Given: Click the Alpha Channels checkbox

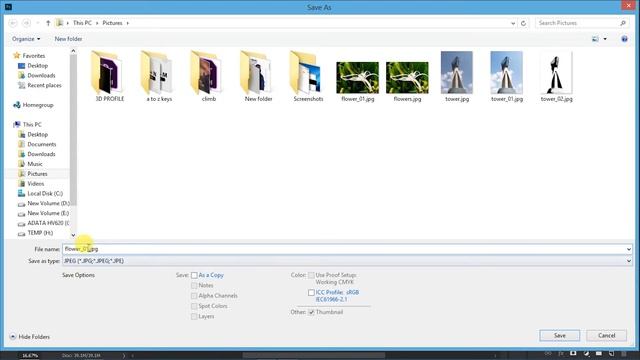Looking at the screenshot, I should point(194,296).
